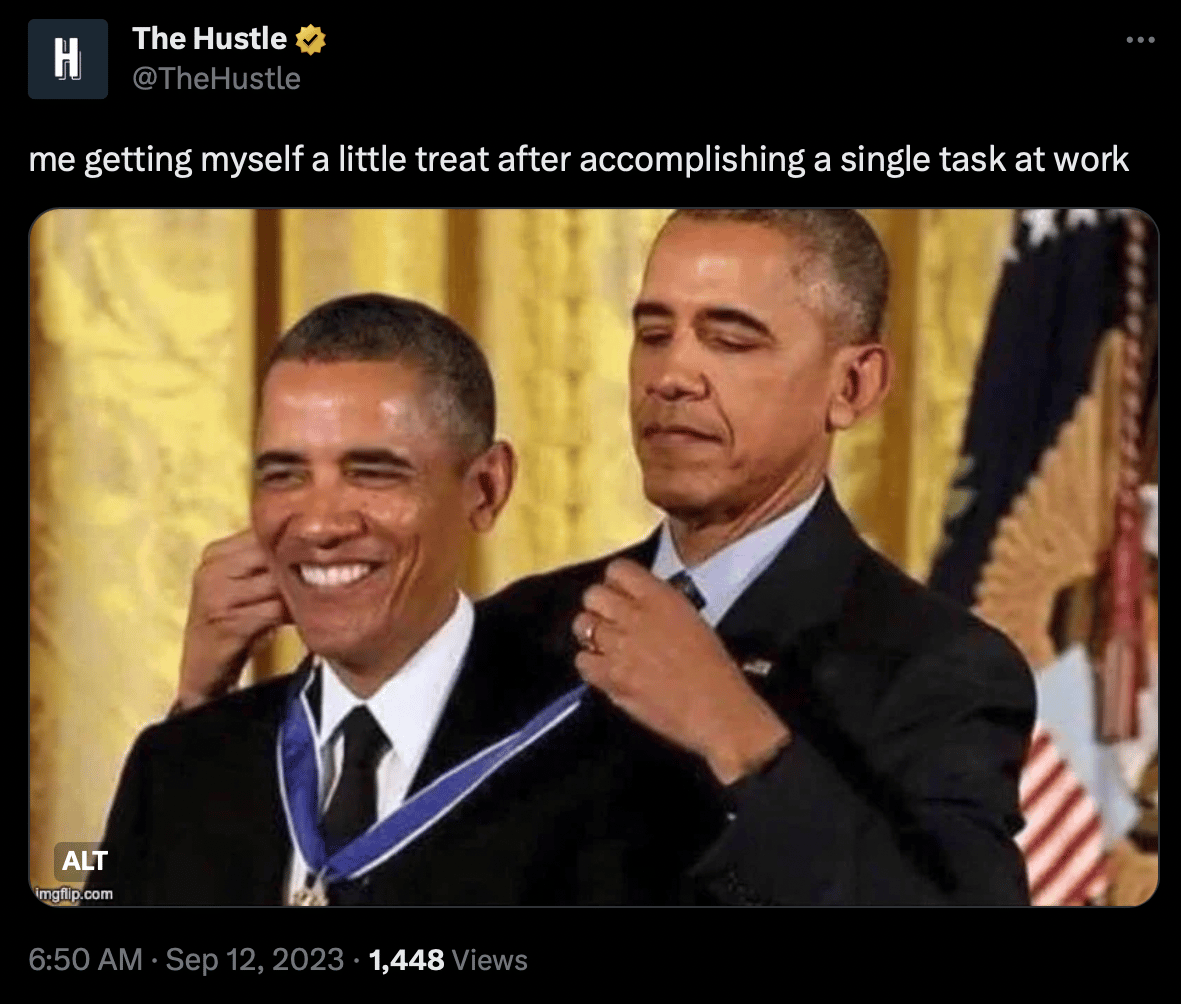Click the Sep 12, 2023 date
This screenshot has width=1181, height=1004.
(255, 960)
